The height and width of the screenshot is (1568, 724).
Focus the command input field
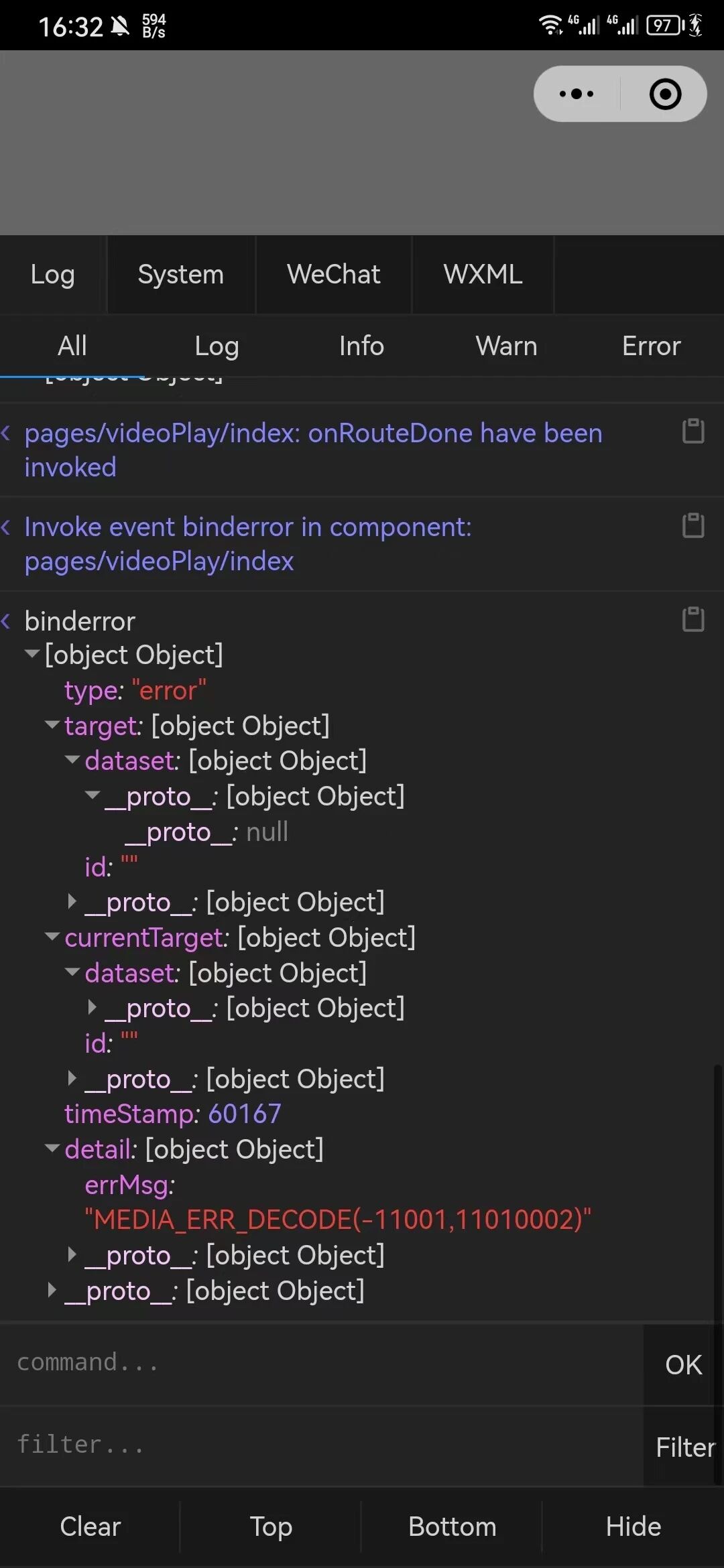322,1363
